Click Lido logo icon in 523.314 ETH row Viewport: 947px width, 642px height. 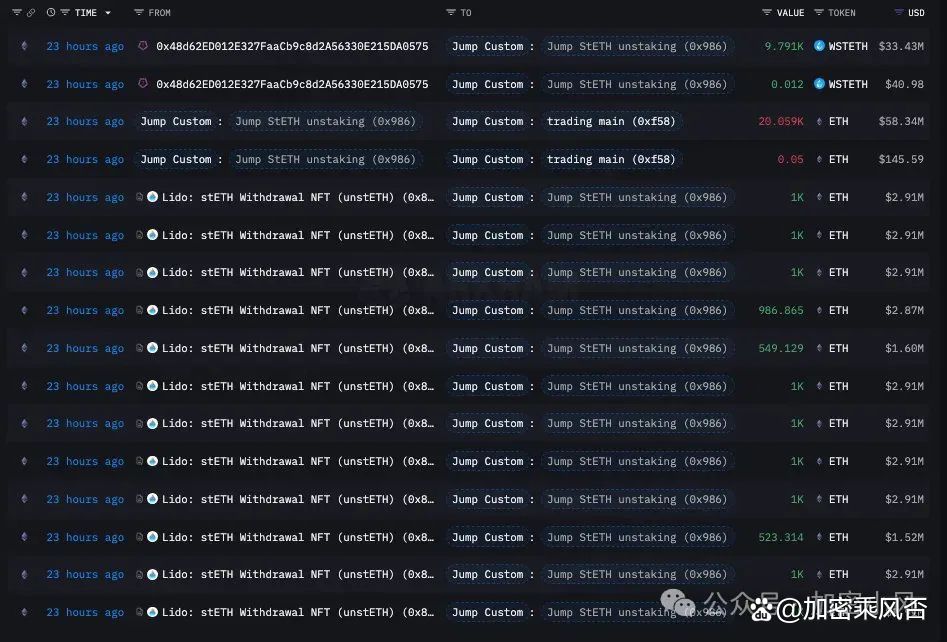[x=152, y=537]
